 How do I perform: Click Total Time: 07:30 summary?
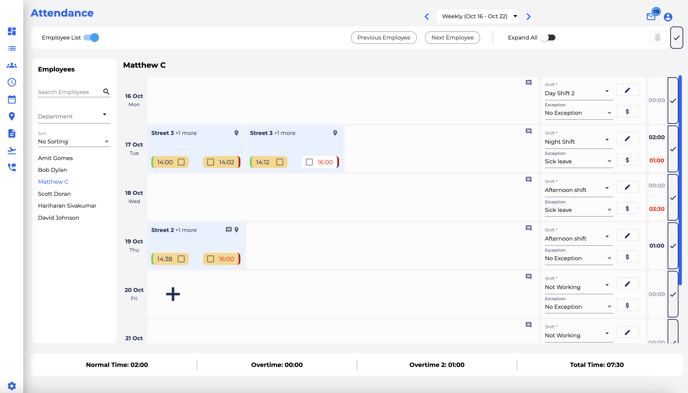(597, 364)
